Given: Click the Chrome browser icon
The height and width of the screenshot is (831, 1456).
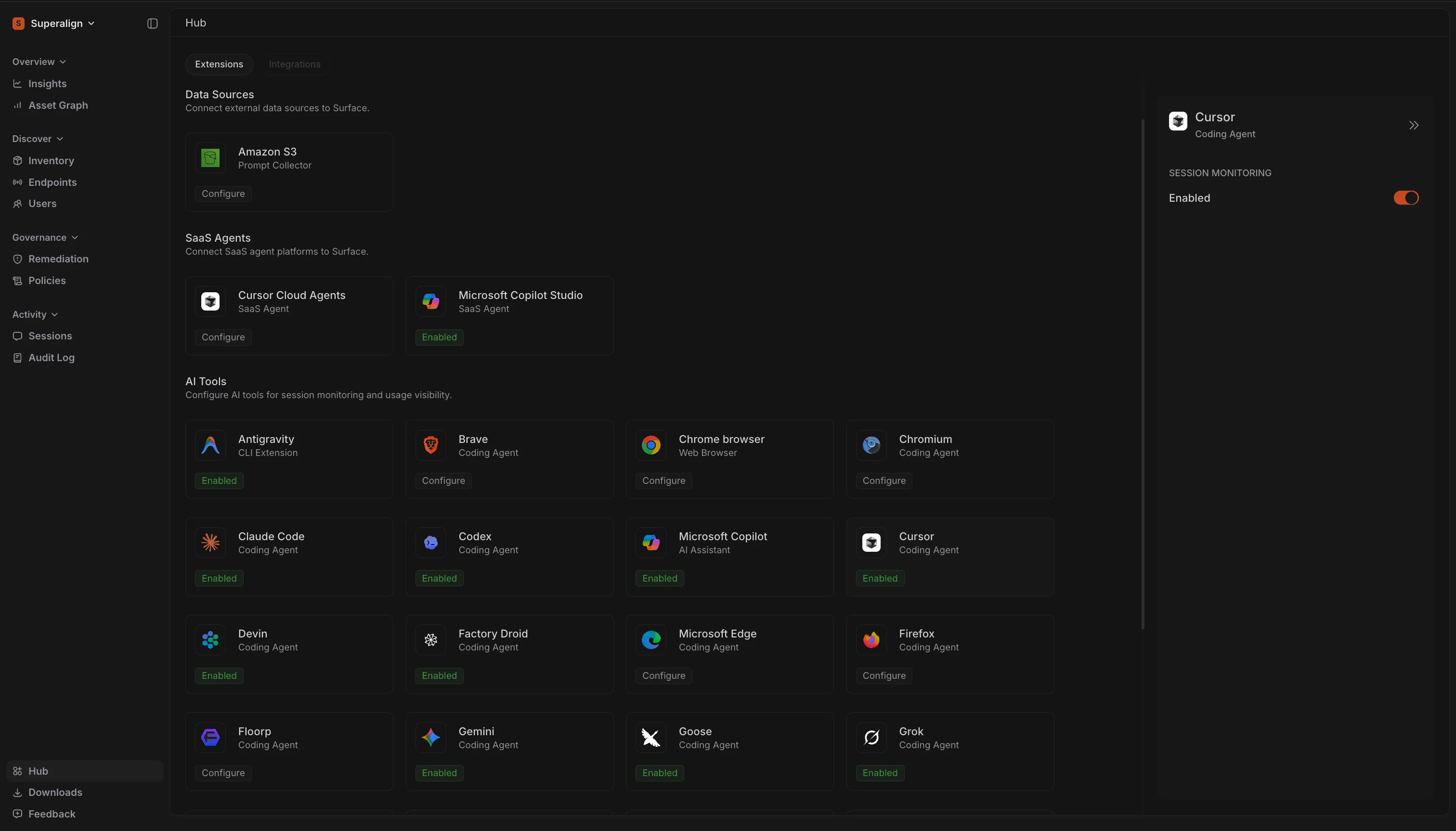Looking at the screenshot, I should [651, 445].
